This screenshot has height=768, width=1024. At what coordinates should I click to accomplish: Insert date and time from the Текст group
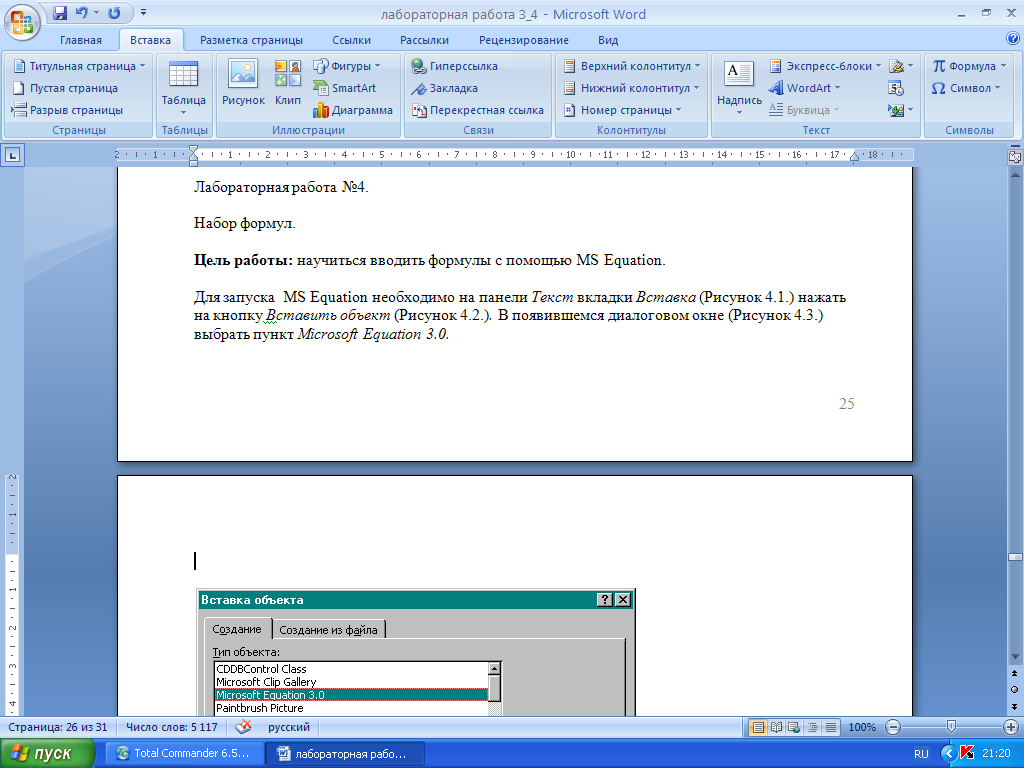[x=896, y=88]
